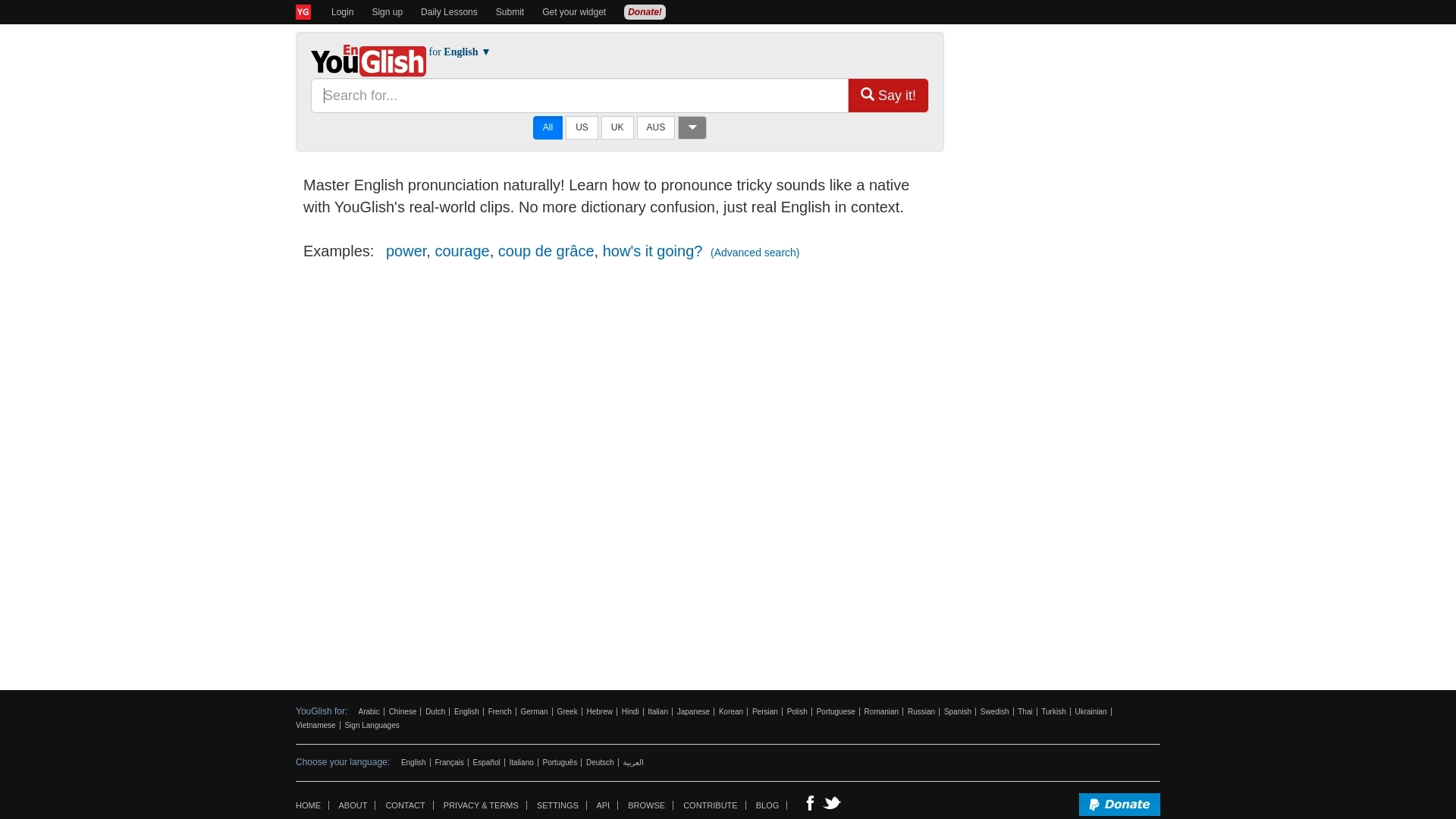Image resolution: width=1456 pixels, height=819 pixels.
Task: Try the example word 'power'
Action: point(406,251)
